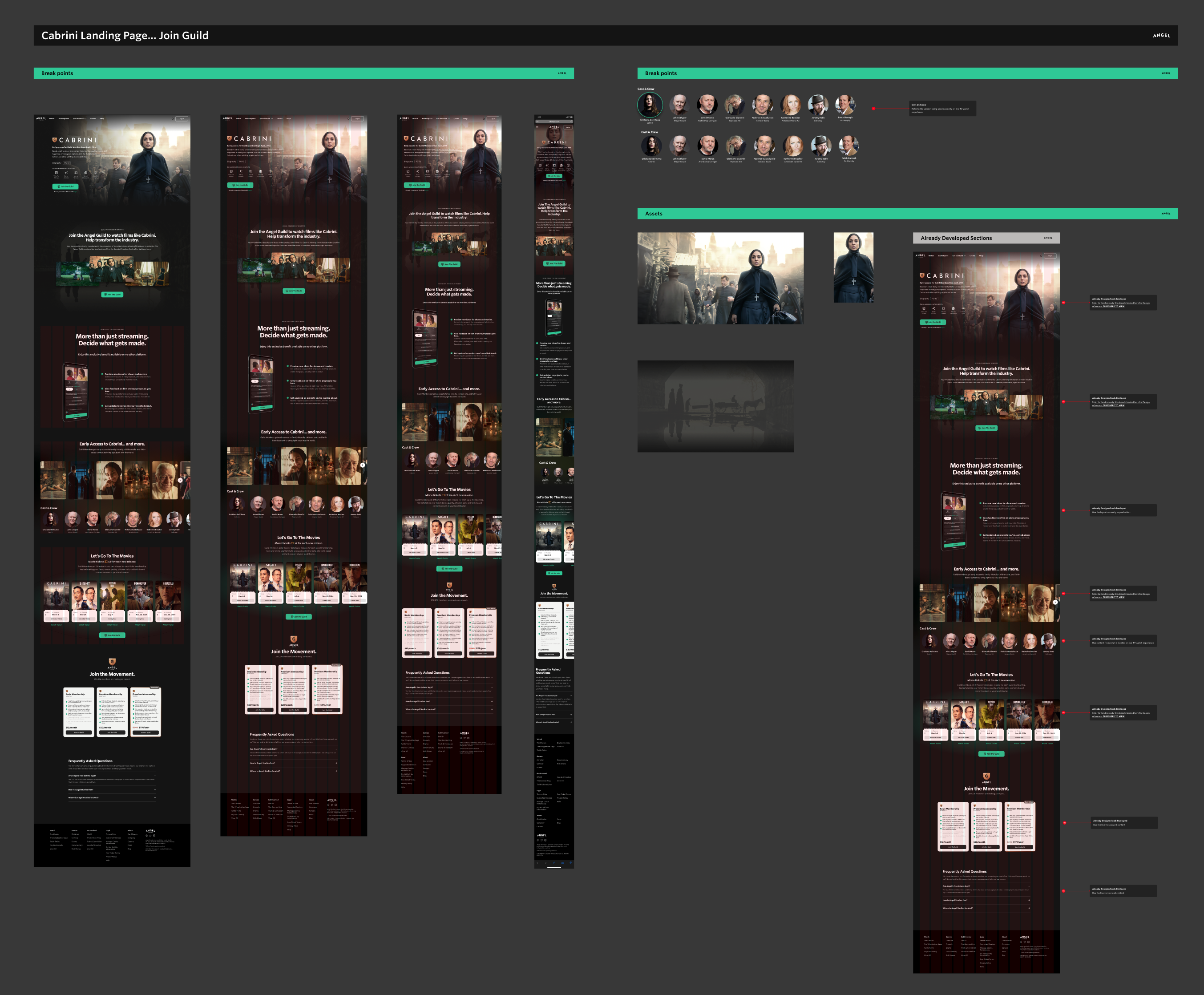Click carousel next arrow in Already Developed mockup

[x=1055, y=602]
